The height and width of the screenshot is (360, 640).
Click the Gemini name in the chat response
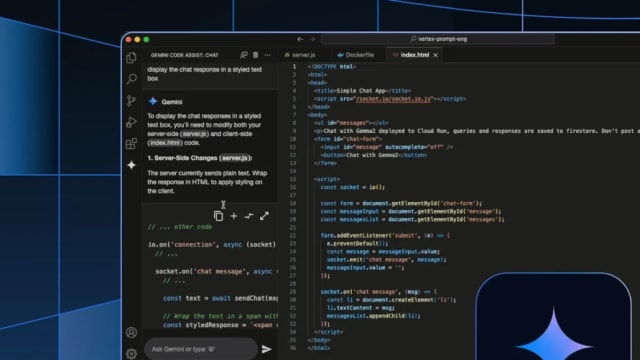[x=172, y=102]
